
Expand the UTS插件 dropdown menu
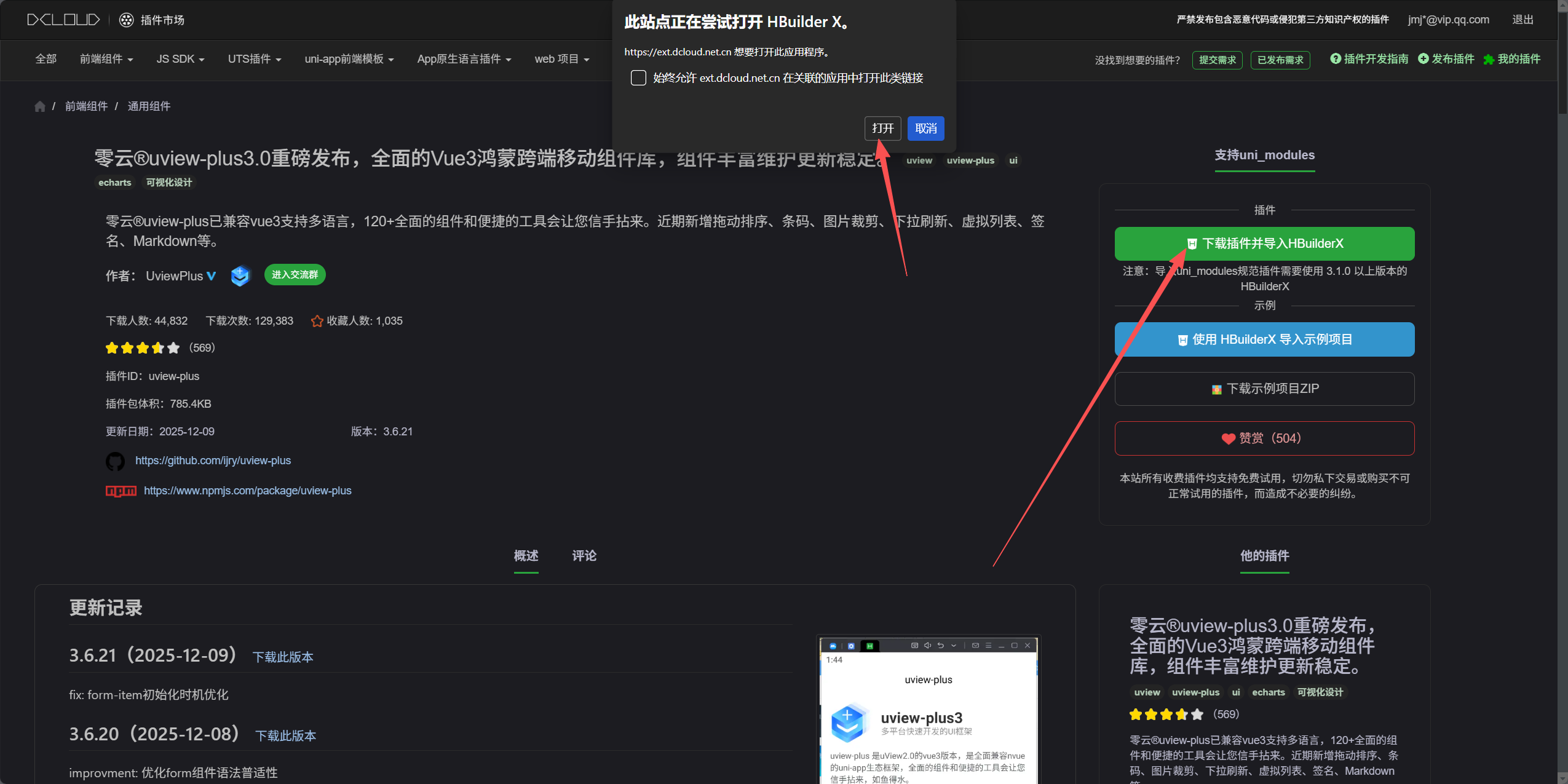[254, 59]
